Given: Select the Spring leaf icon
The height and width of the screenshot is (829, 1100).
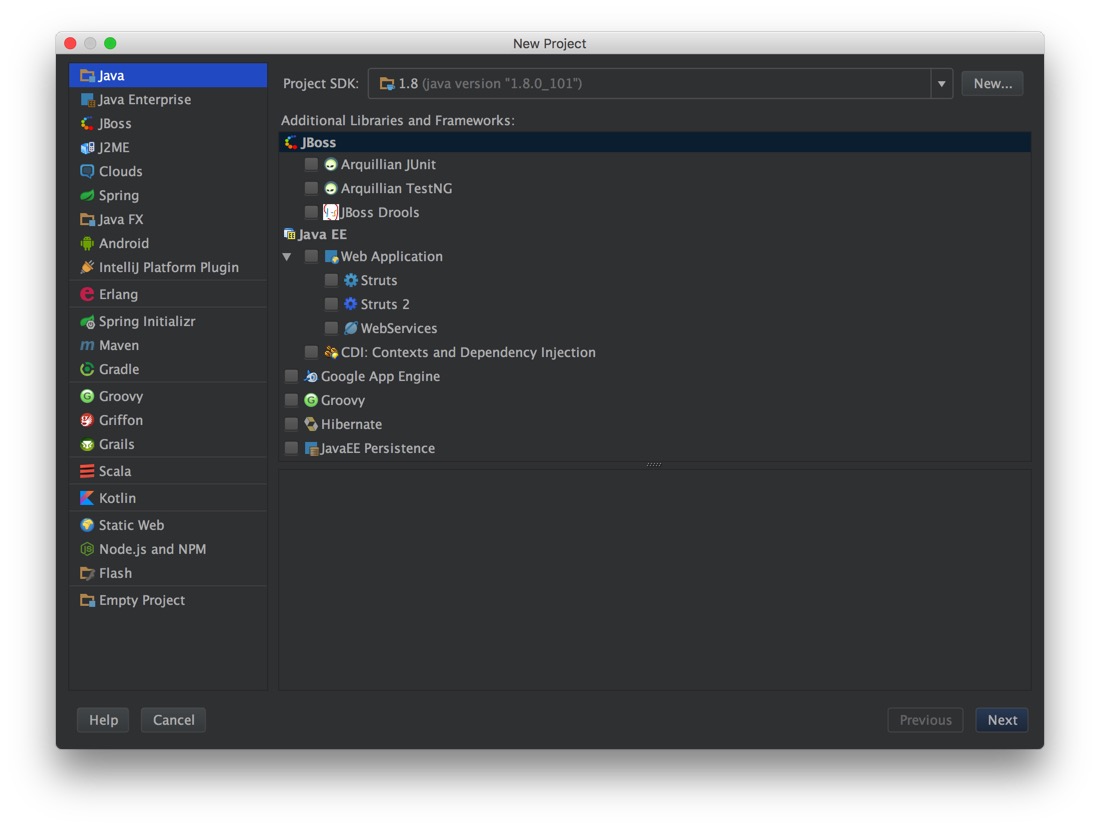Looking at the screenshot, I should point(87,195).
